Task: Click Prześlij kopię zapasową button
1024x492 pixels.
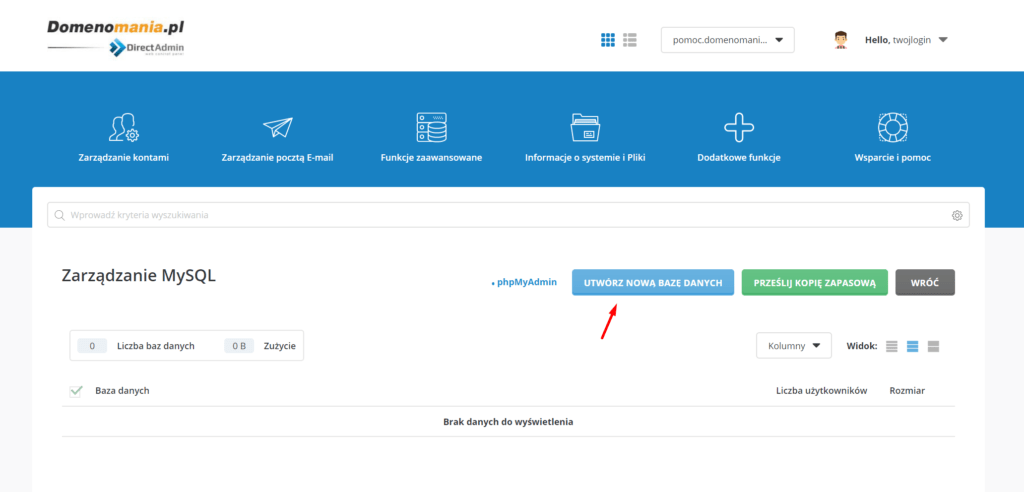Action: coord(814,282)
